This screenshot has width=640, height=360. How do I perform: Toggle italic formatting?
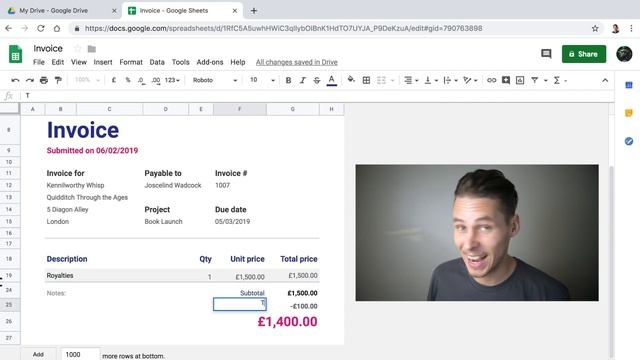302,80
